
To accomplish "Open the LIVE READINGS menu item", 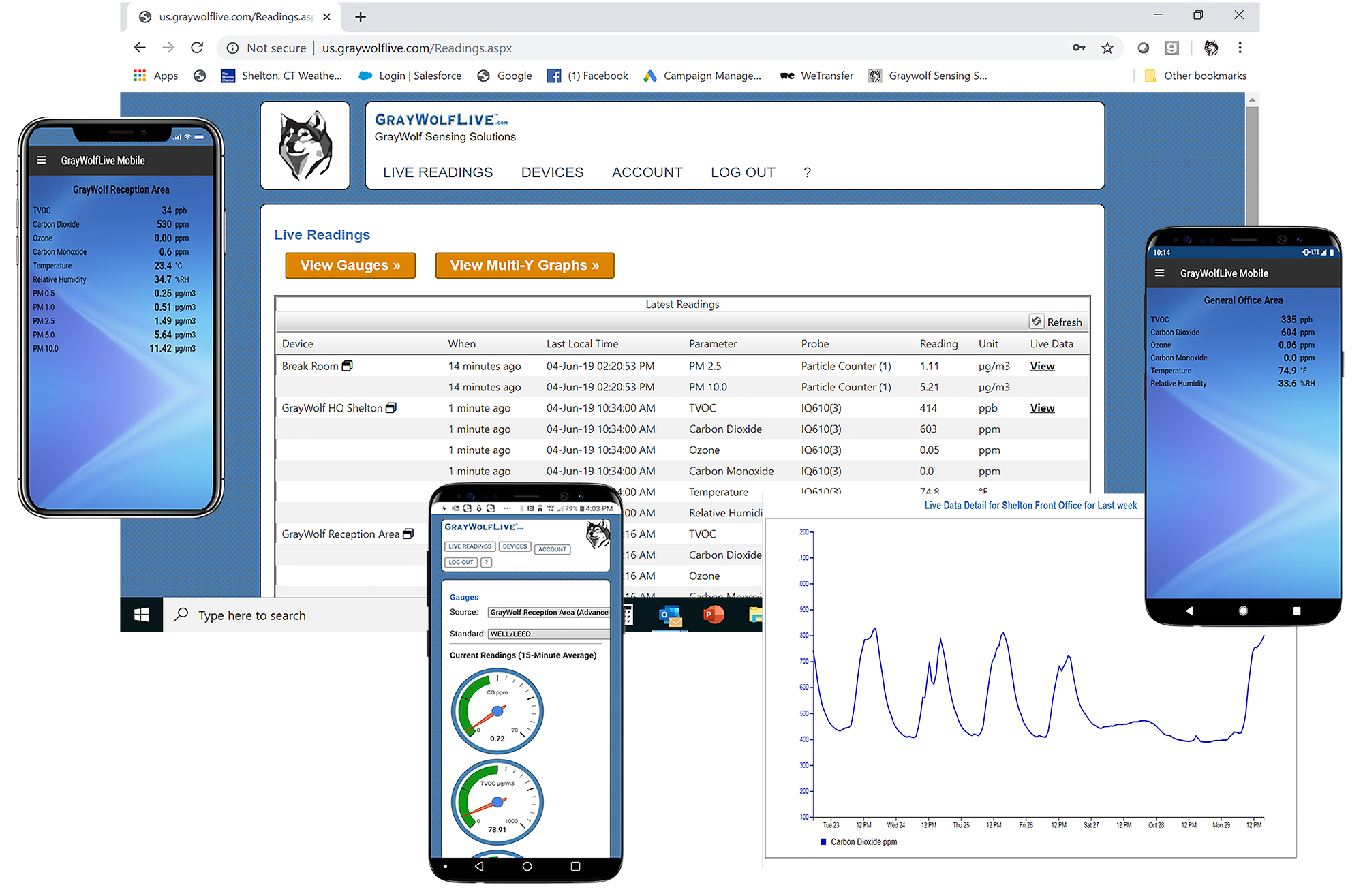I will click(438, 172).
